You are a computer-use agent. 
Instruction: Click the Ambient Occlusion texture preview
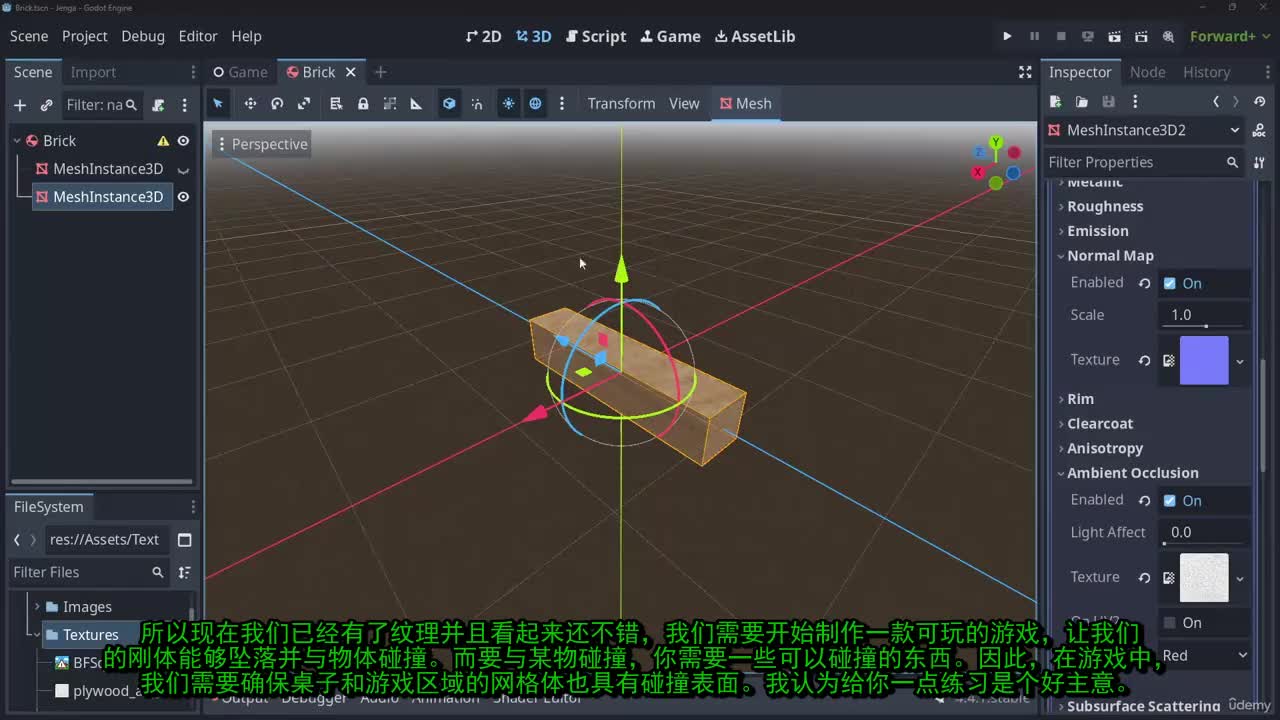(1204, 578)
